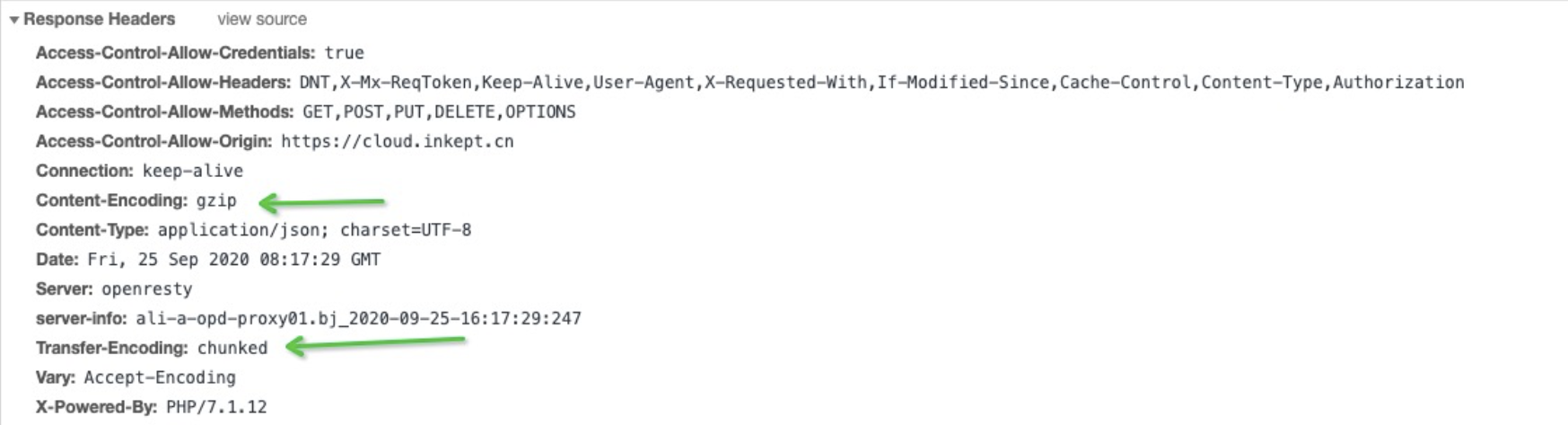Collapse the Response Headers section
The height and width of the screenshot is (425, 1568).
[13, 20]
